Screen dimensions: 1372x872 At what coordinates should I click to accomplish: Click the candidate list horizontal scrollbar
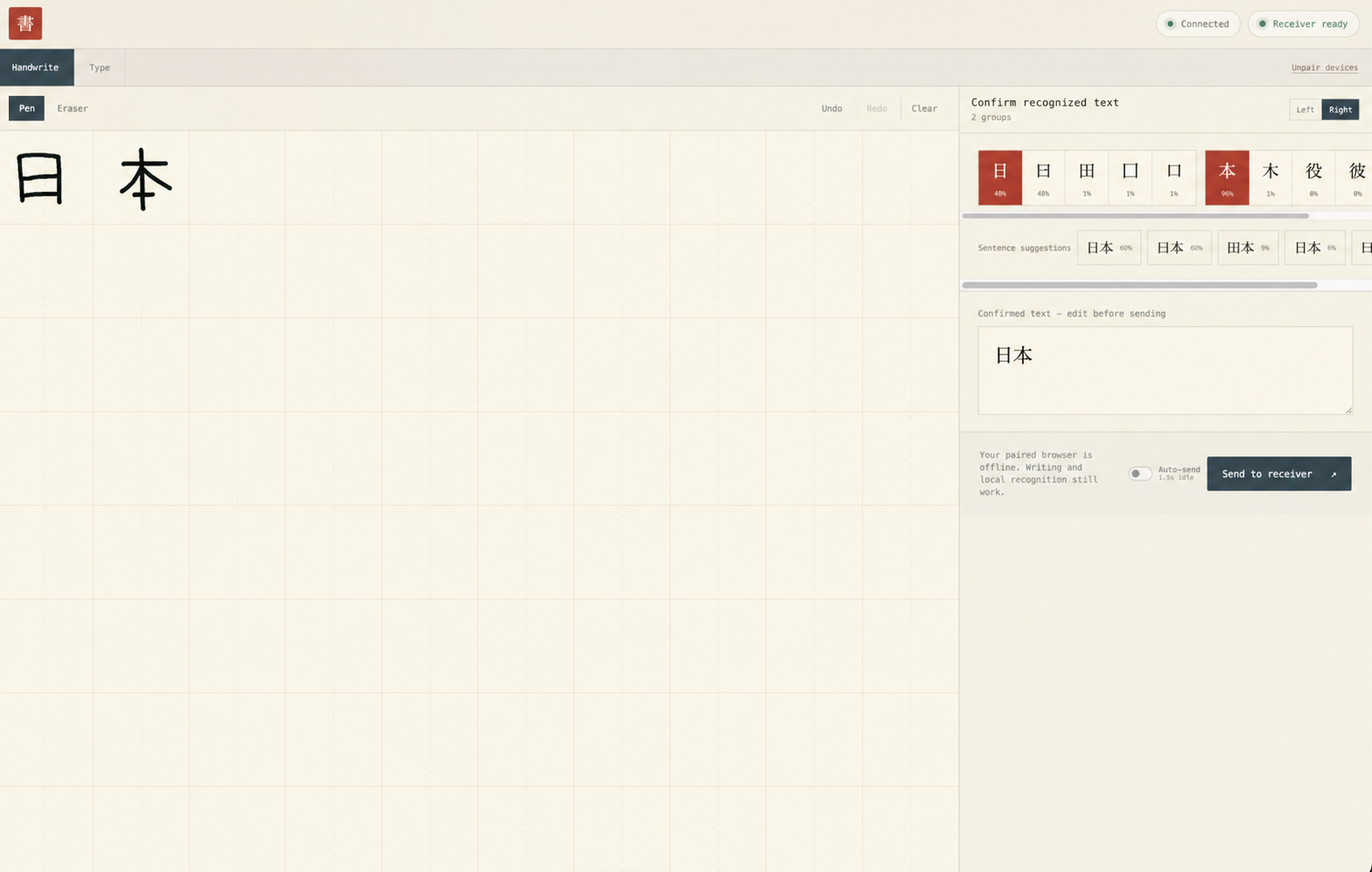coord(1135,215)
